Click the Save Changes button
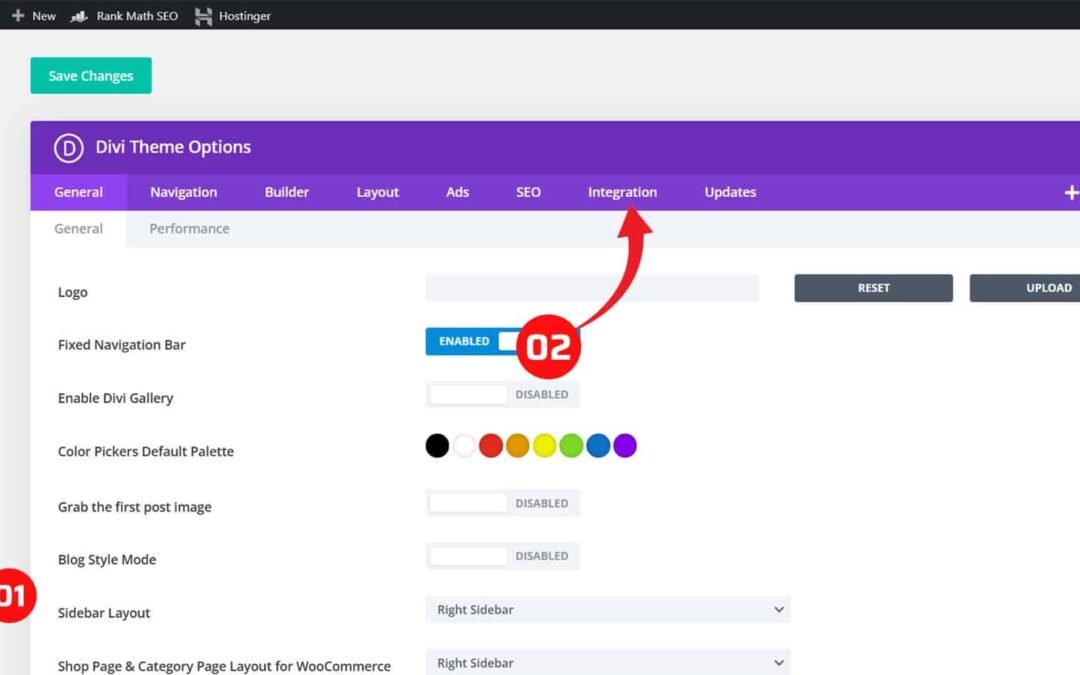This screenshot has height=675, width=1080. pos(91,76)
